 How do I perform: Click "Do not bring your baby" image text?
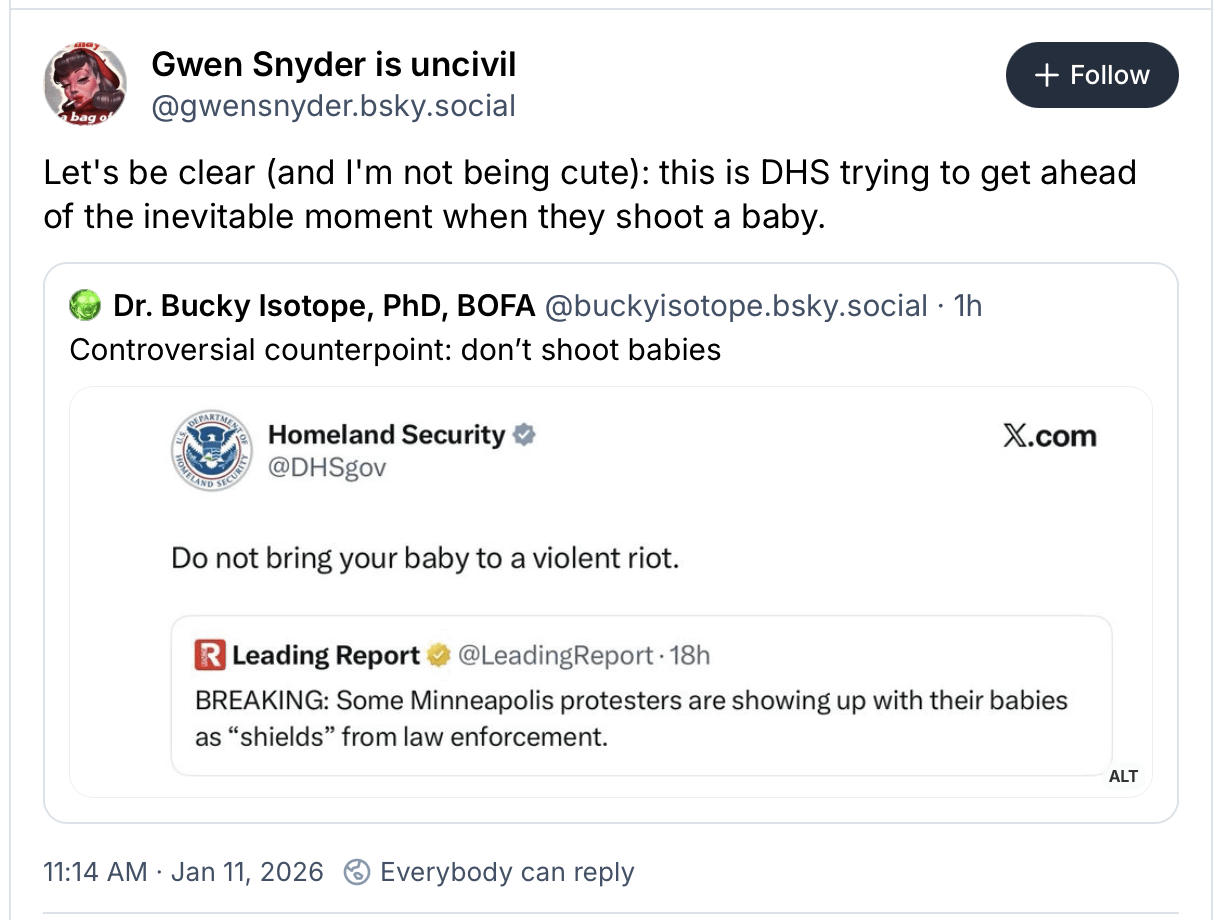pyautogui.click(x=425, y=558)
